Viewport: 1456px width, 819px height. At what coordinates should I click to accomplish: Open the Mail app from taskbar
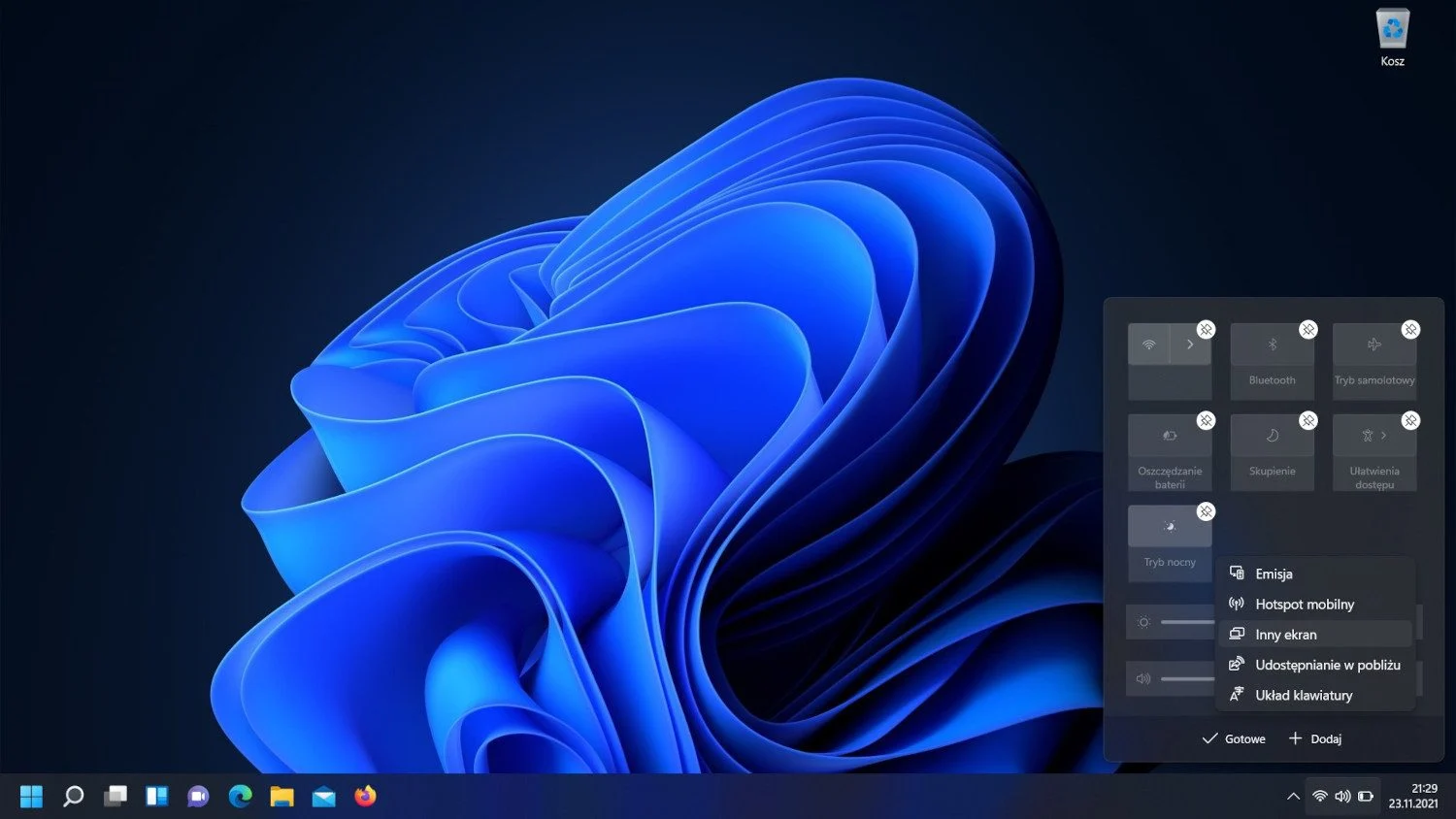[x=323, y=797]
